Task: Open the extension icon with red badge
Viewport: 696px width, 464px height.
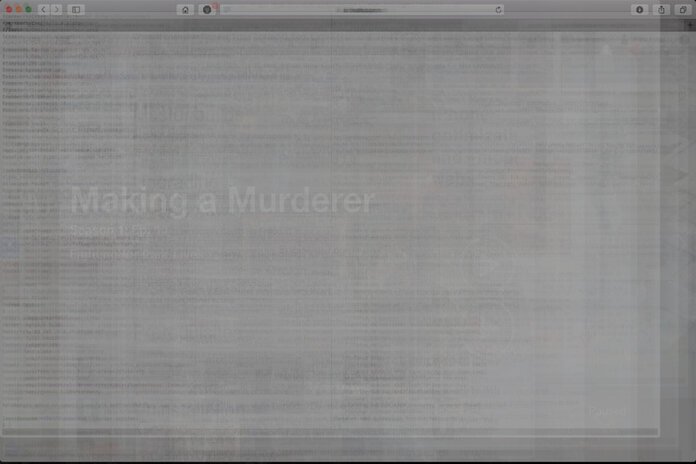Action: [207, 10]
